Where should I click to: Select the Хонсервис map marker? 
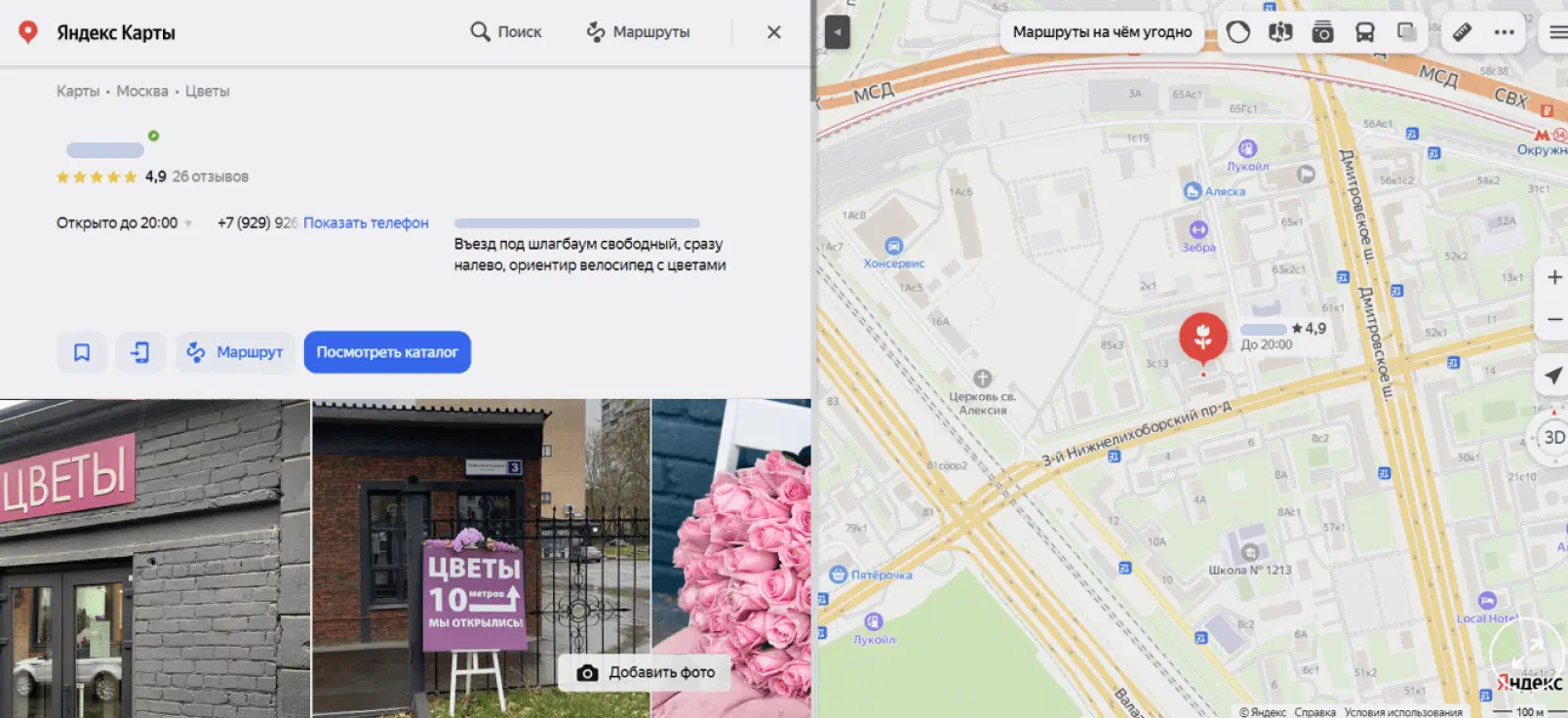point(893,246)
